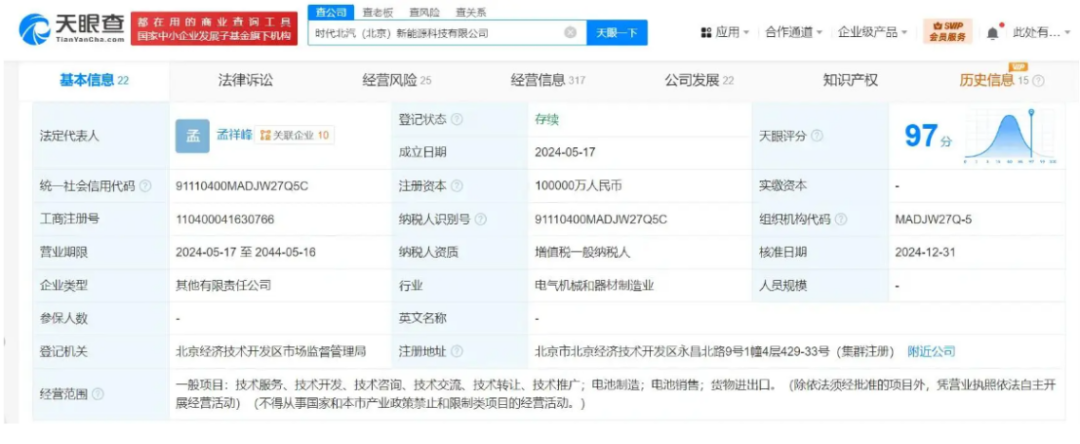Open help icon beside 纳税人识别号
The height and width of the screenshot is (444, 1080).
pos(481,220)
